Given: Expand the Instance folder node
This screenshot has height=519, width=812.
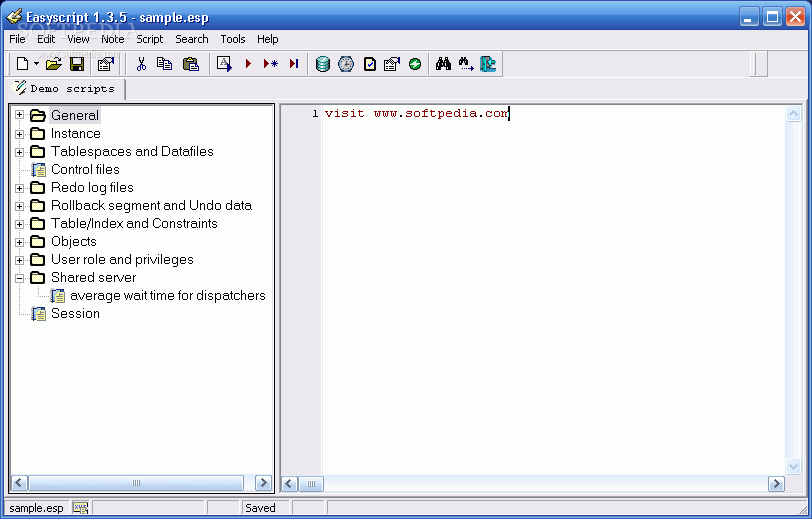Looking at the screenshot, I should coord(20,134).
